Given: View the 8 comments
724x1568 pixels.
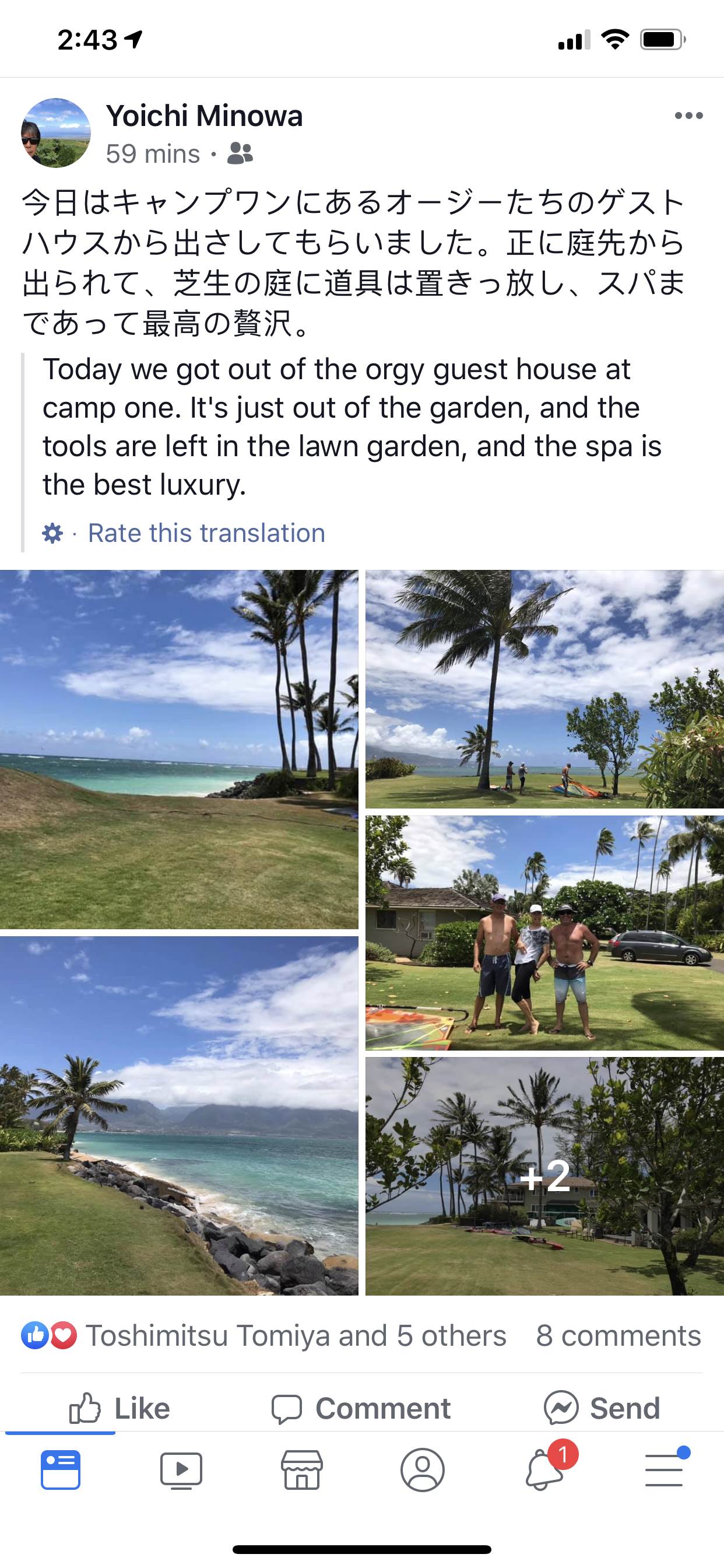Looking at the screenshot, I should (618, 1335).
